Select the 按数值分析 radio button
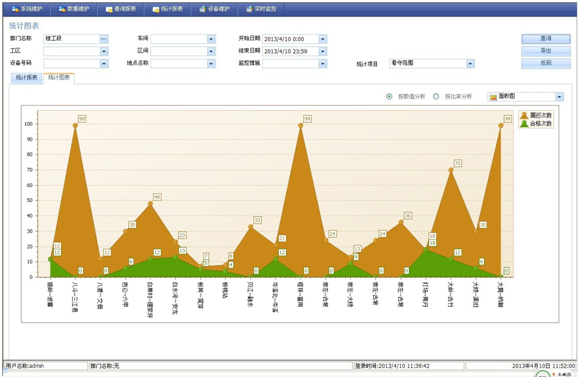The width and height of the screenshot is (580, 379). [389, 97]
